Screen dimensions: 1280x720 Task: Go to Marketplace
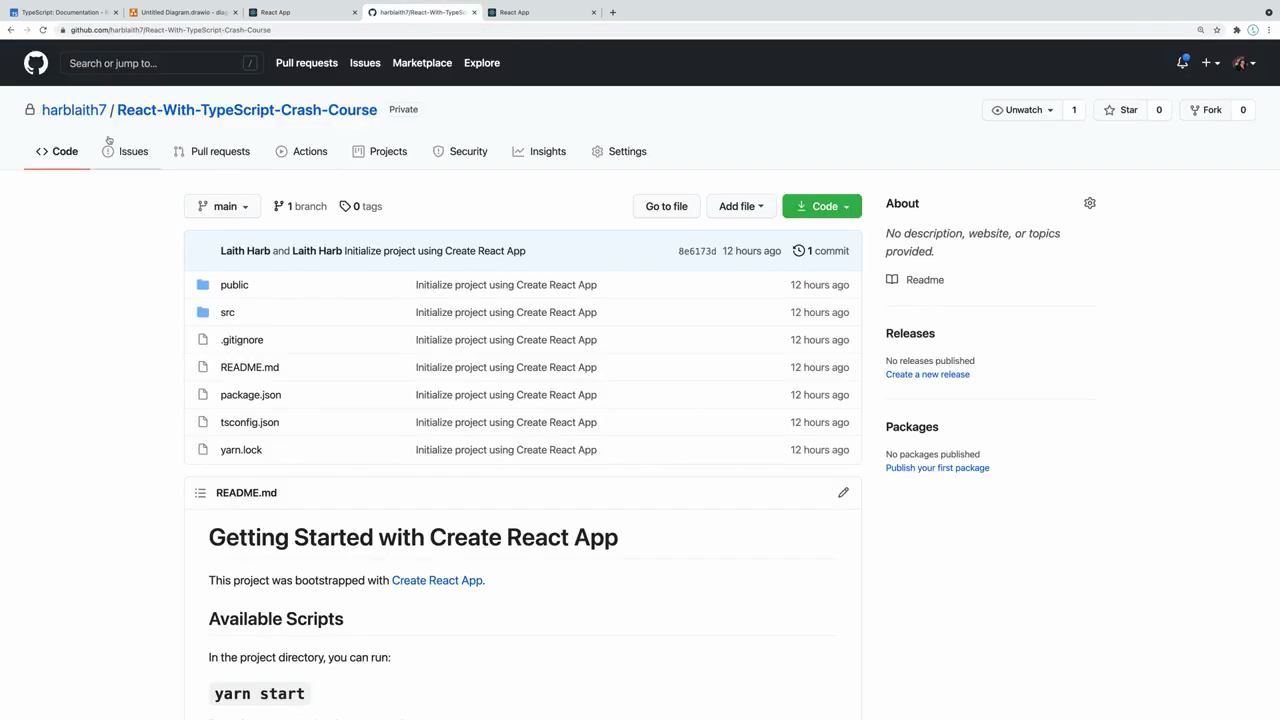(422, 63)
